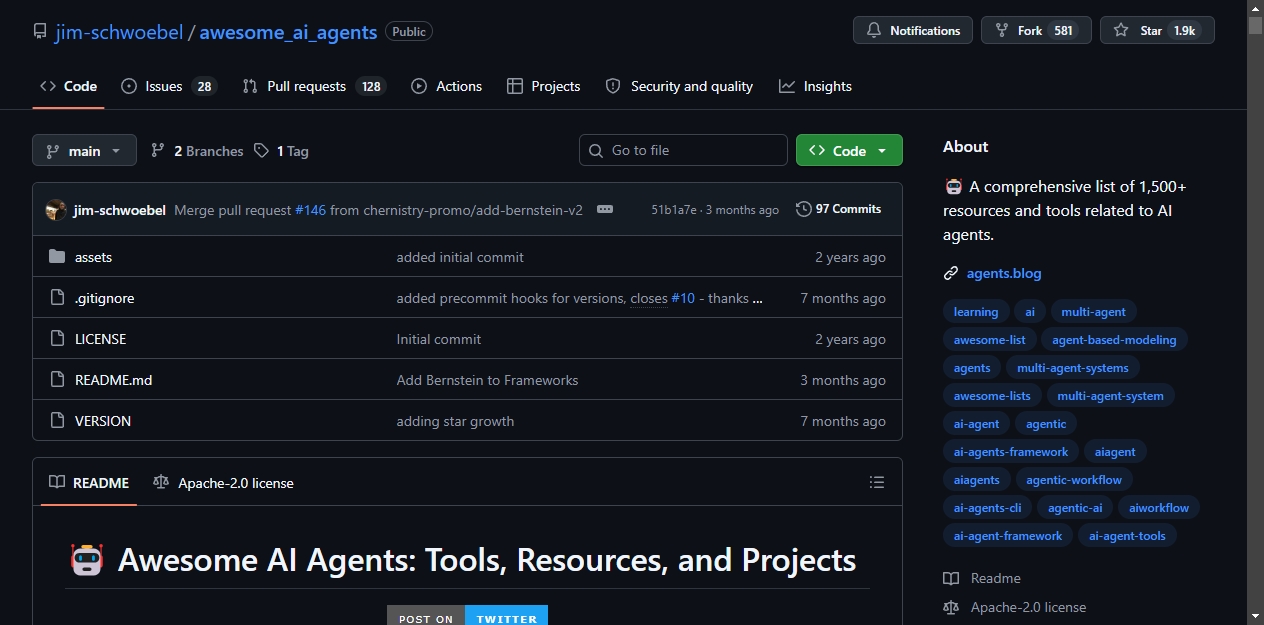
Task: Click the bell icon in Notifications button
Action: click(874, 31)
